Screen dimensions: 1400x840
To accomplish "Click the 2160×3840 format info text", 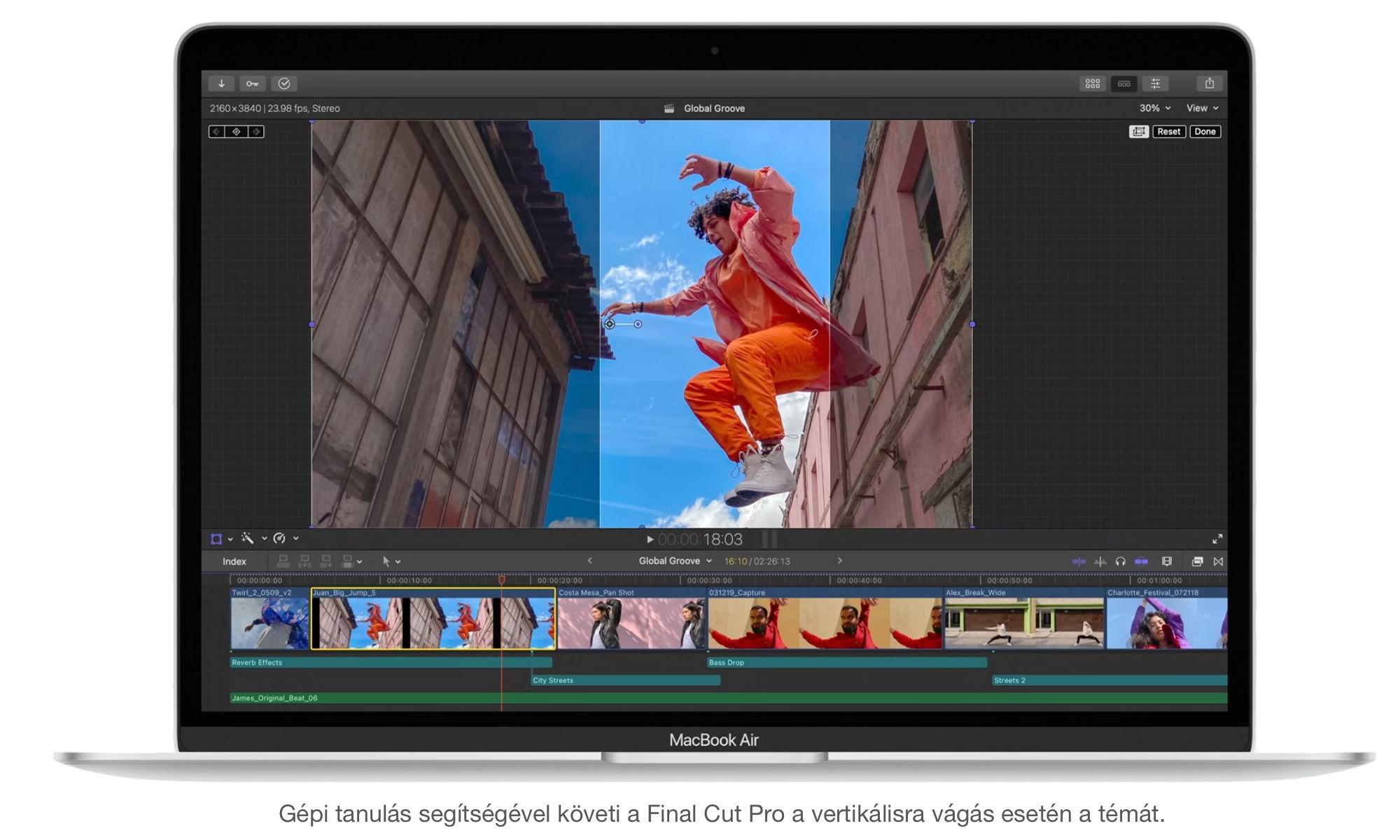I will pyautogui.click(x=275, y=108).
